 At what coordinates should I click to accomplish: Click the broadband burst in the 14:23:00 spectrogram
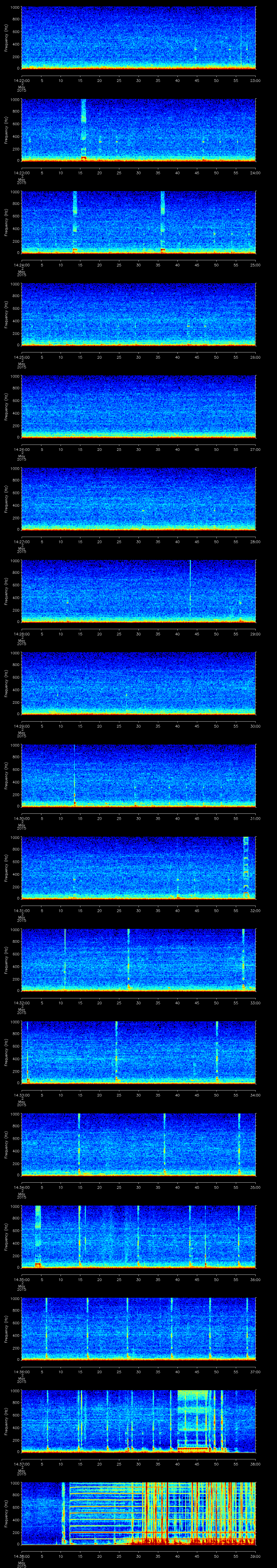[x=83, y=130]
